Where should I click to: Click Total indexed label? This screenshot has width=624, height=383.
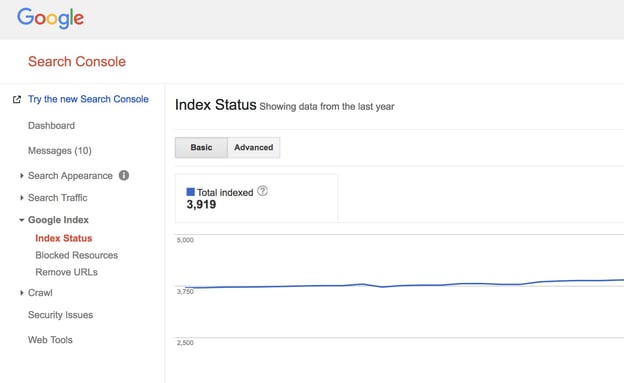[225, 193]
